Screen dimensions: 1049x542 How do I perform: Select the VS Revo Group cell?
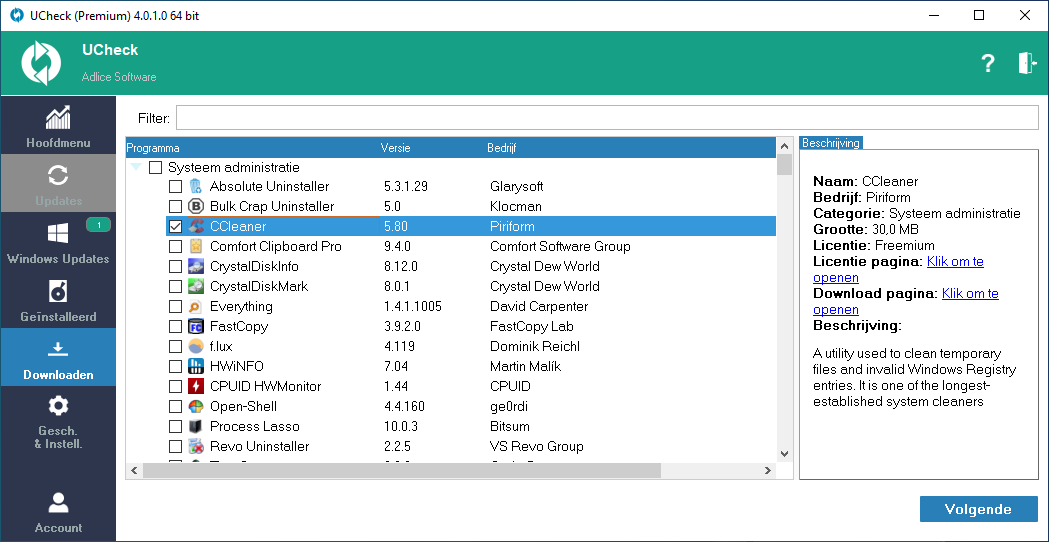[x=537, y=446]
